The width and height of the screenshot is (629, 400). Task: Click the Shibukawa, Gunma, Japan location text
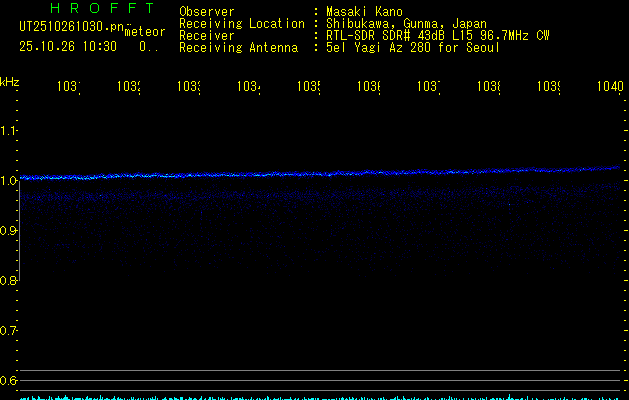point(409,23)
